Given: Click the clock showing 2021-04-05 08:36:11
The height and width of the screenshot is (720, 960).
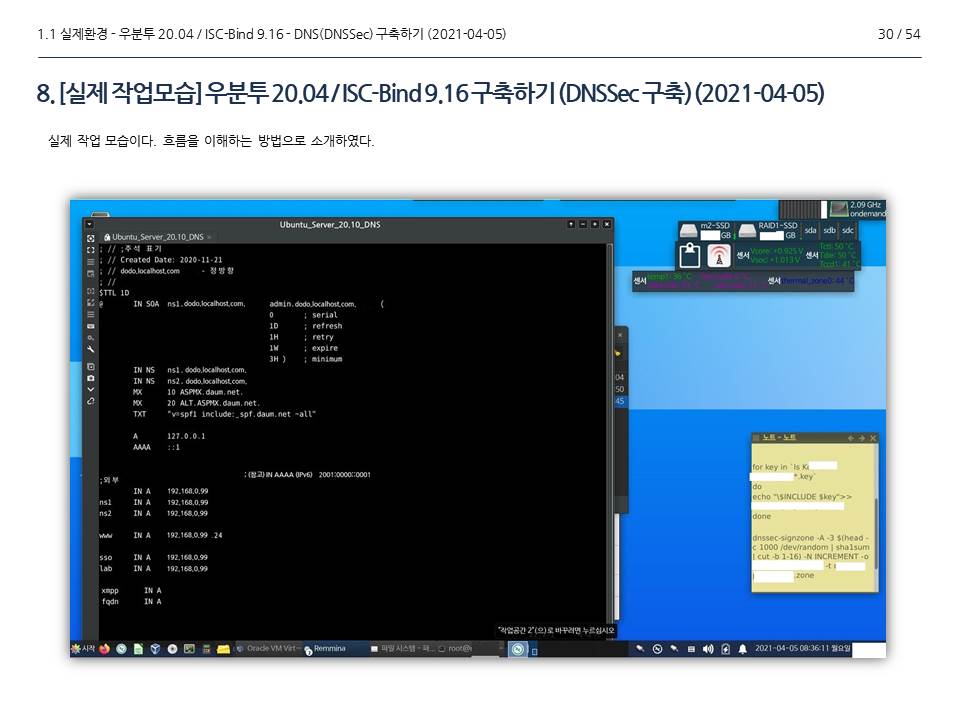Looking at the screenshot, I should point(802,648).
